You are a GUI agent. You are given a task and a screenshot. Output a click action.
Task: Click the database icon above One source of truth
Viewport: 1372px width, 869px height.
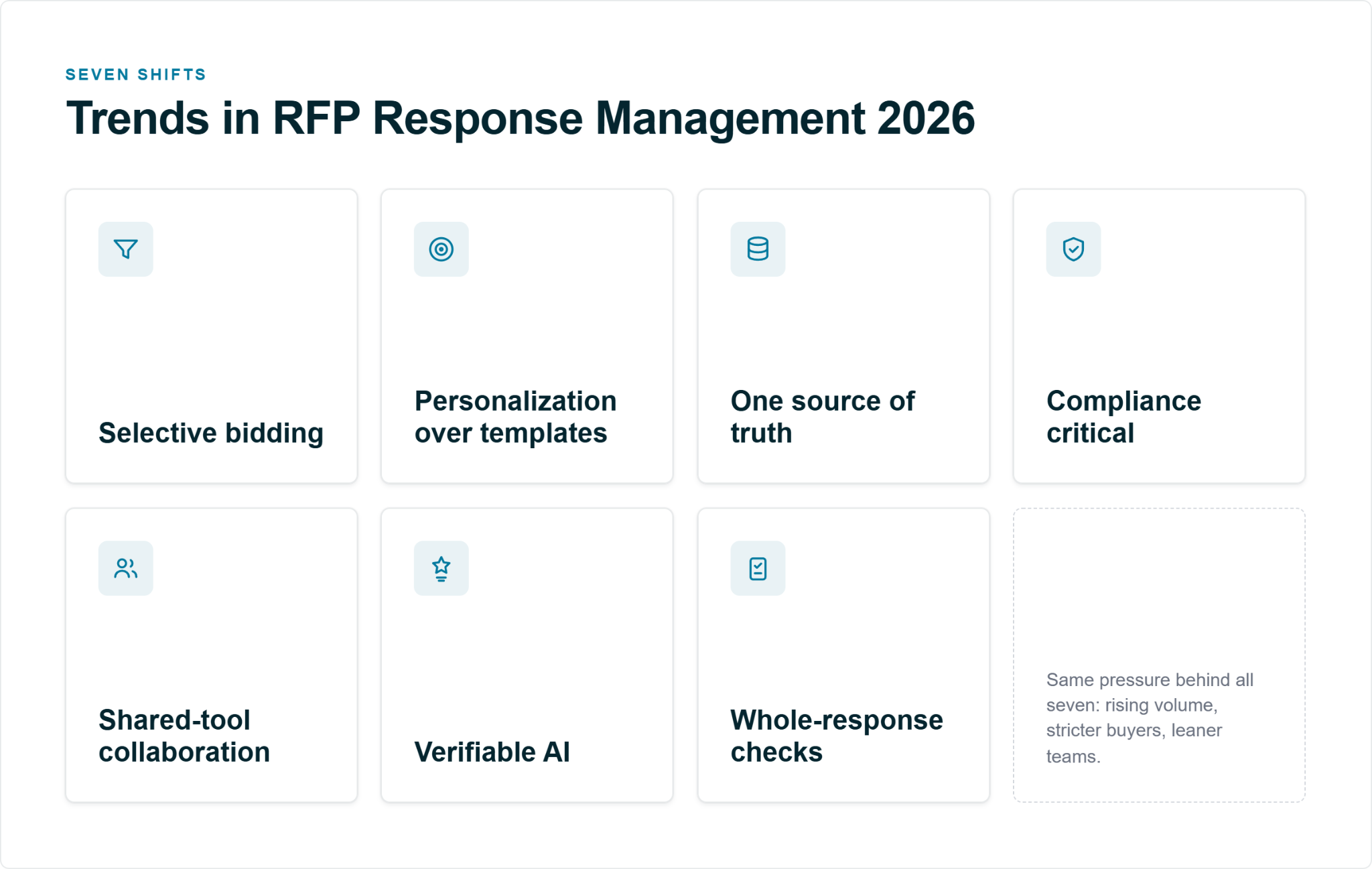(x=758, y=249)
